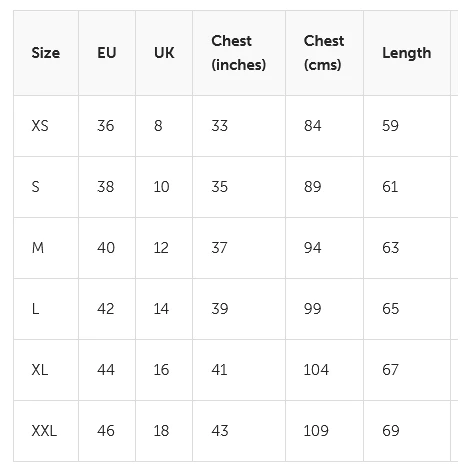The height and width of the screenshot is (472, 472).
Task: Click the UK column header
Action: pyautogui.click(x=164, y=53)
